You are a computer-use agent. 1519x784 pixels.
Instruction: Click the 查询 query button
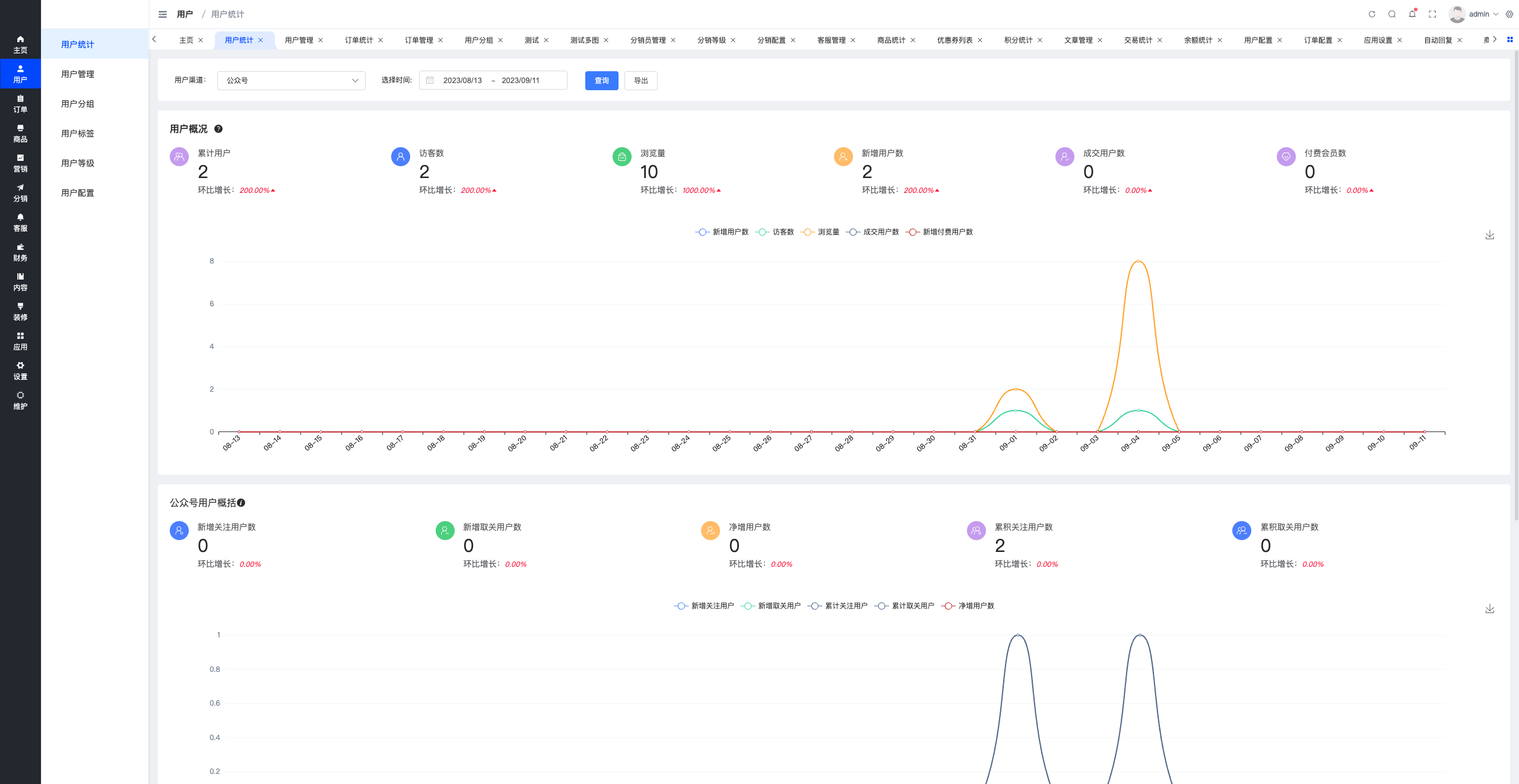pos(602,81)
